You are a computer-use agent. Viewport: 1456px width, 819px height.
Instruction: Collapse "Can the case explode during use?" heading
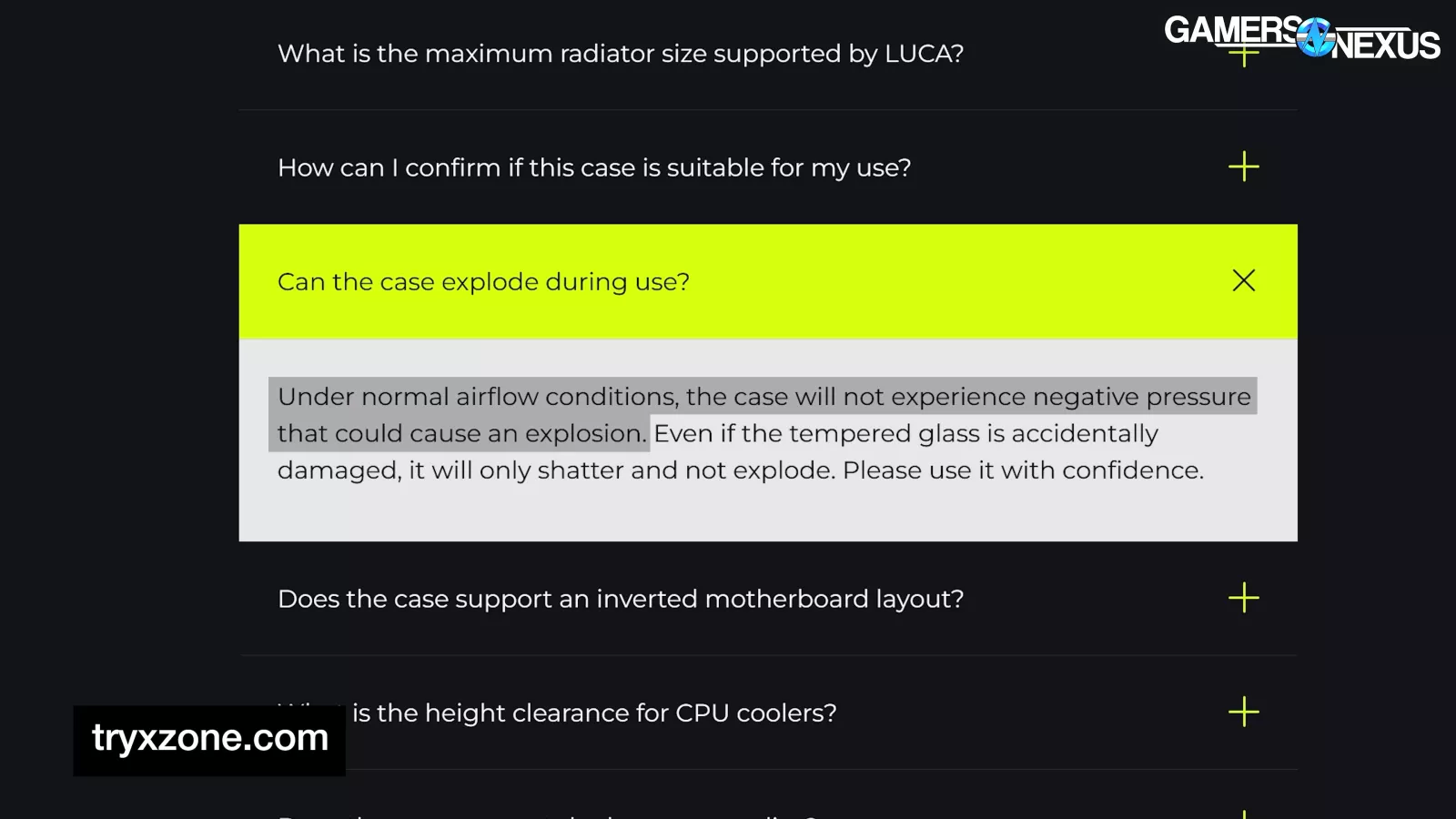[x=483, y=282]
